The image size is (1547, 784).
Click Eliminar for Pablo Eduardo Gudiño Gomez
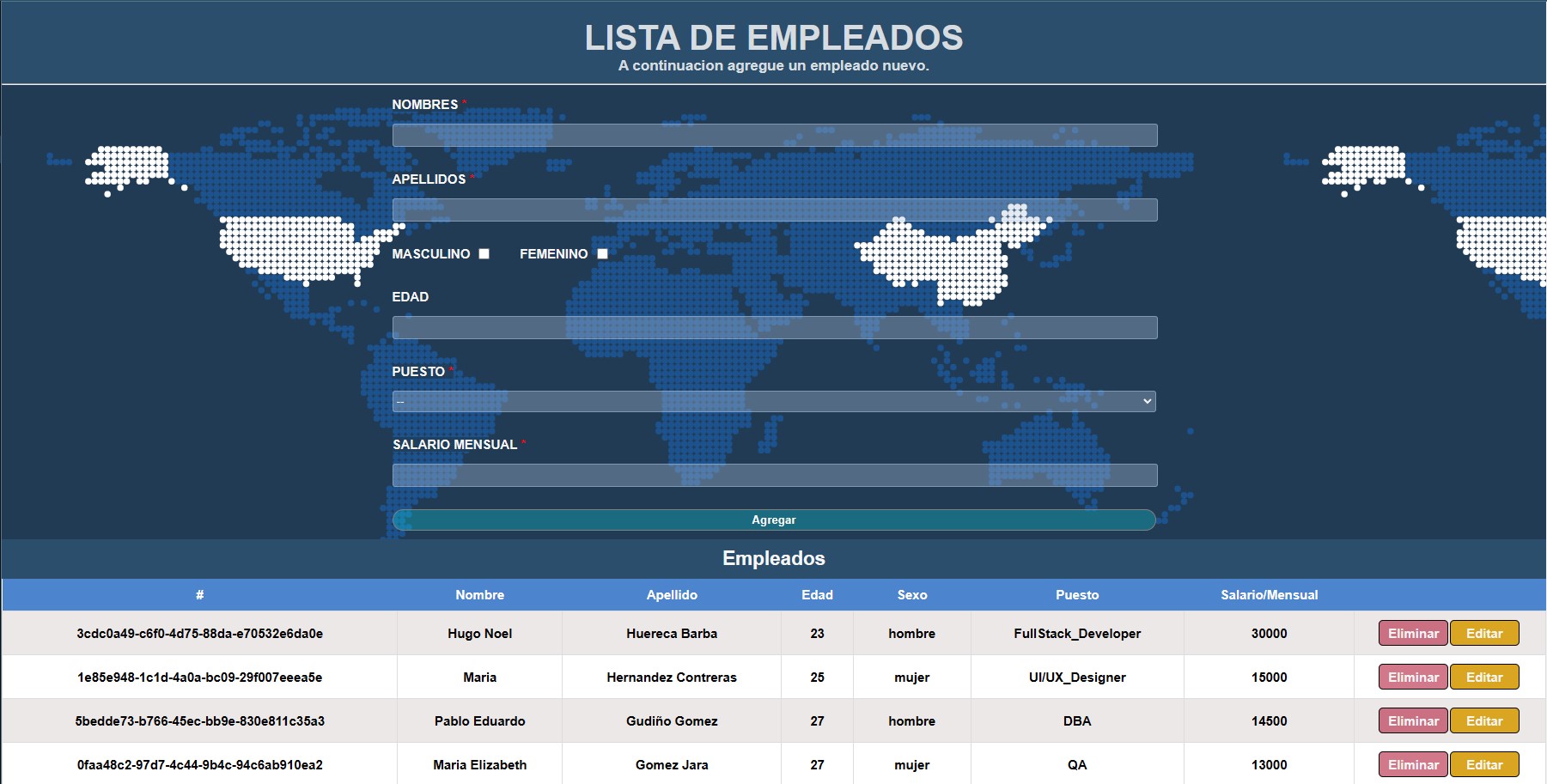[1411, 720]
